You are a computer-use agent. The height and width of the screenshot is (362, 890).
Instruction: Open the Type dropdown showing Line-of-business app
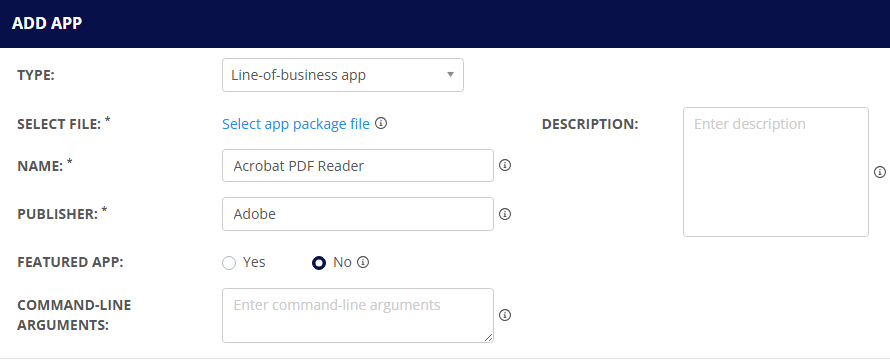(343, 75)
